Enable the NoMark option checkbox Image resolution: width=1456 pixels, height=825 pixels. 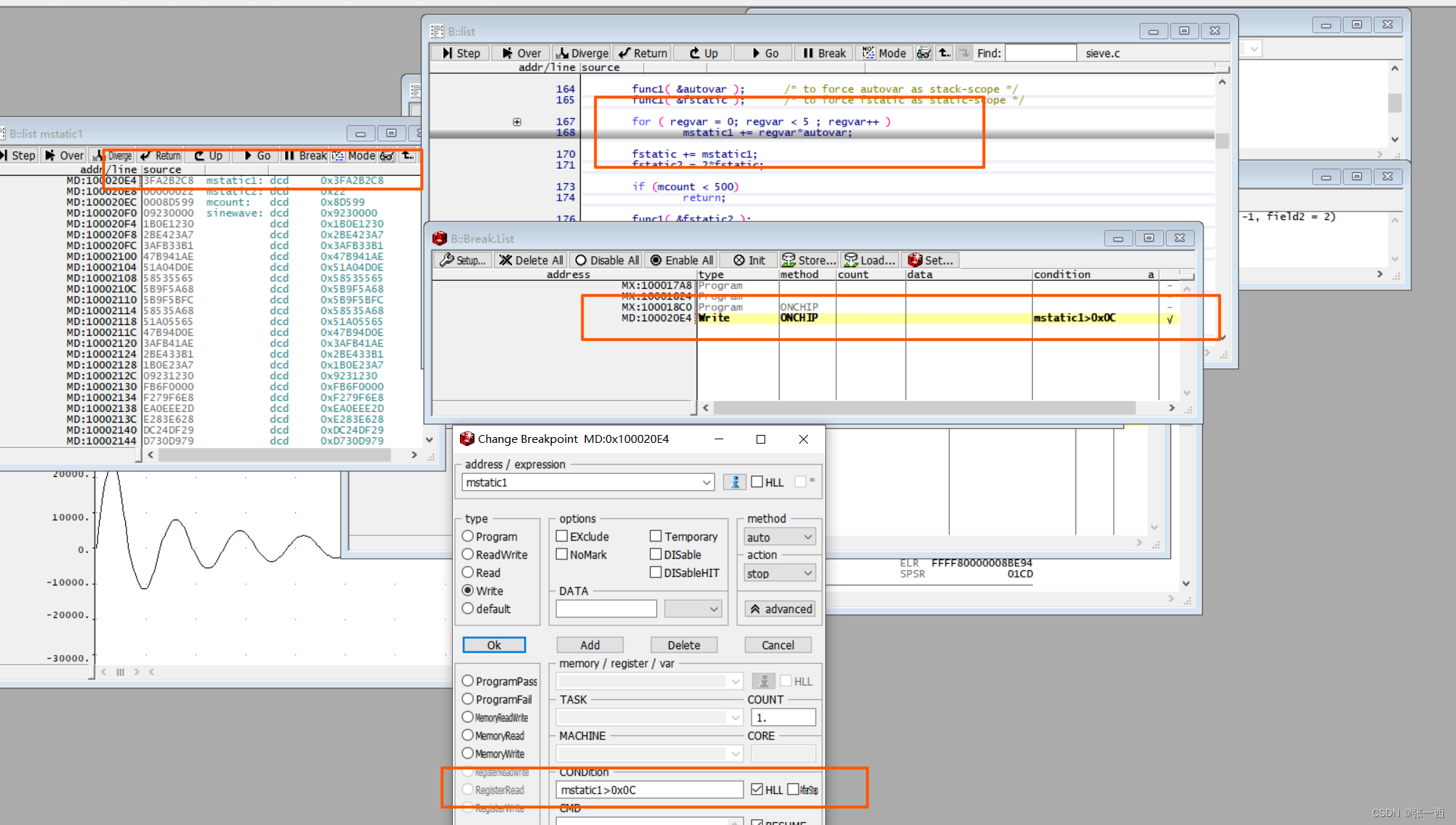click(x=561, y=554)
